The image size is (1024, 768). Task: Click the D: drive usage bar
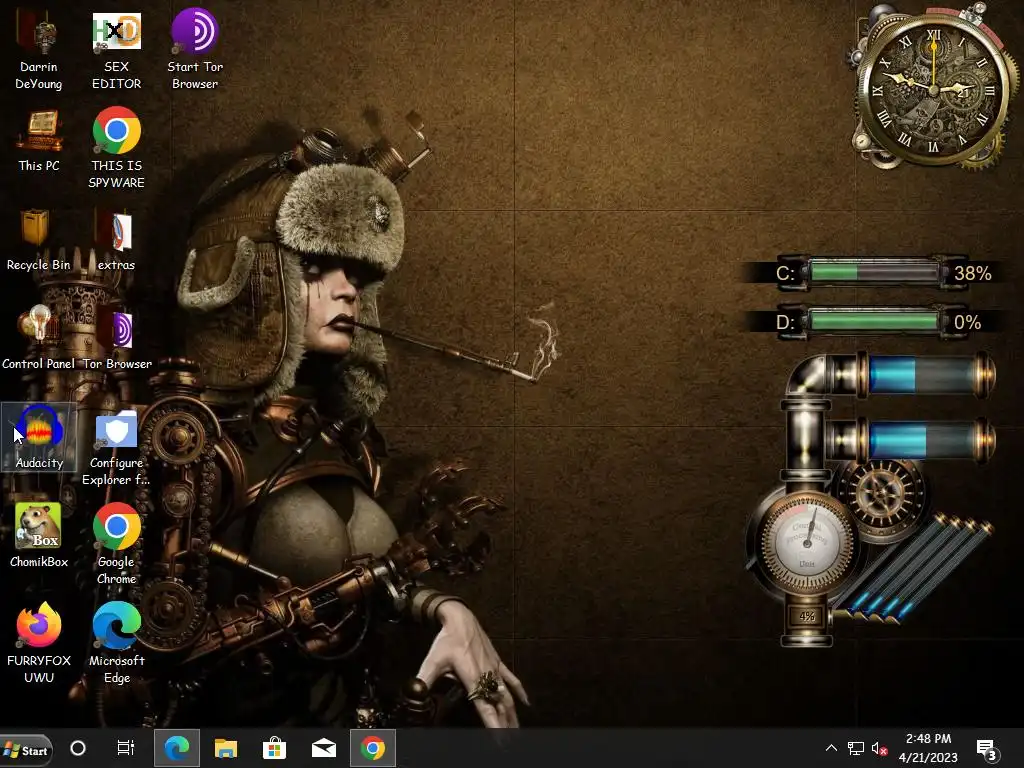point(874,321)
